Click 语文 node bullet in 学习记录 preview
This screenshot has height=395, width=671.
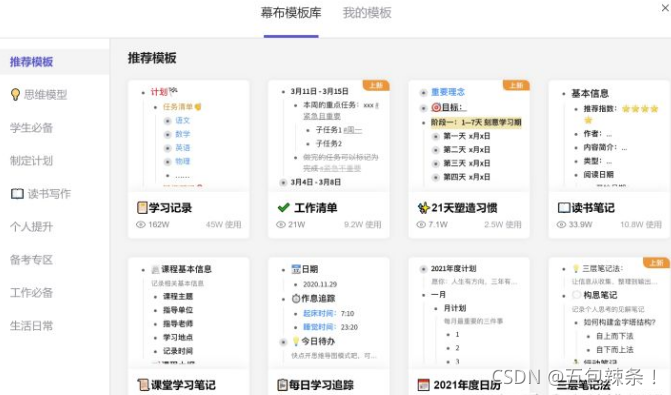(168, 121)
